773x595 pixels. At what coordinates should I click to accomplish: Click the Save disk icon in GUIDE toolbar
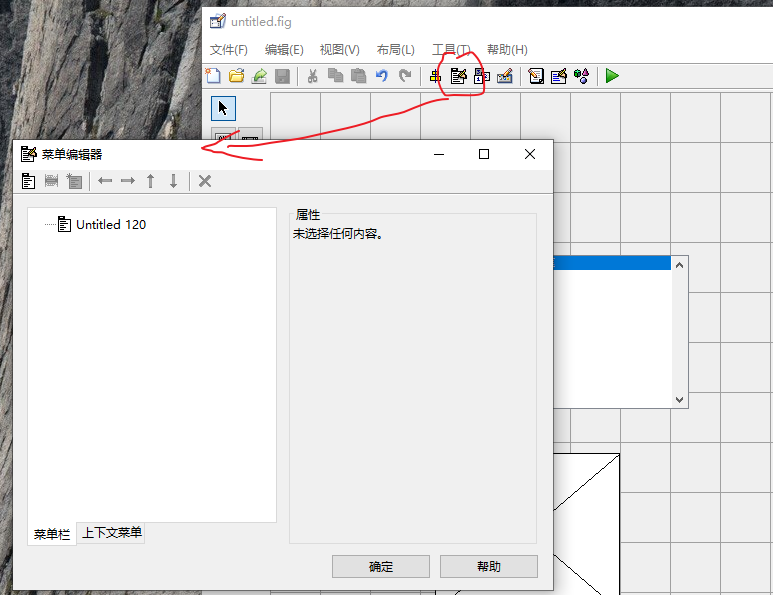click(x=282, y=76)
